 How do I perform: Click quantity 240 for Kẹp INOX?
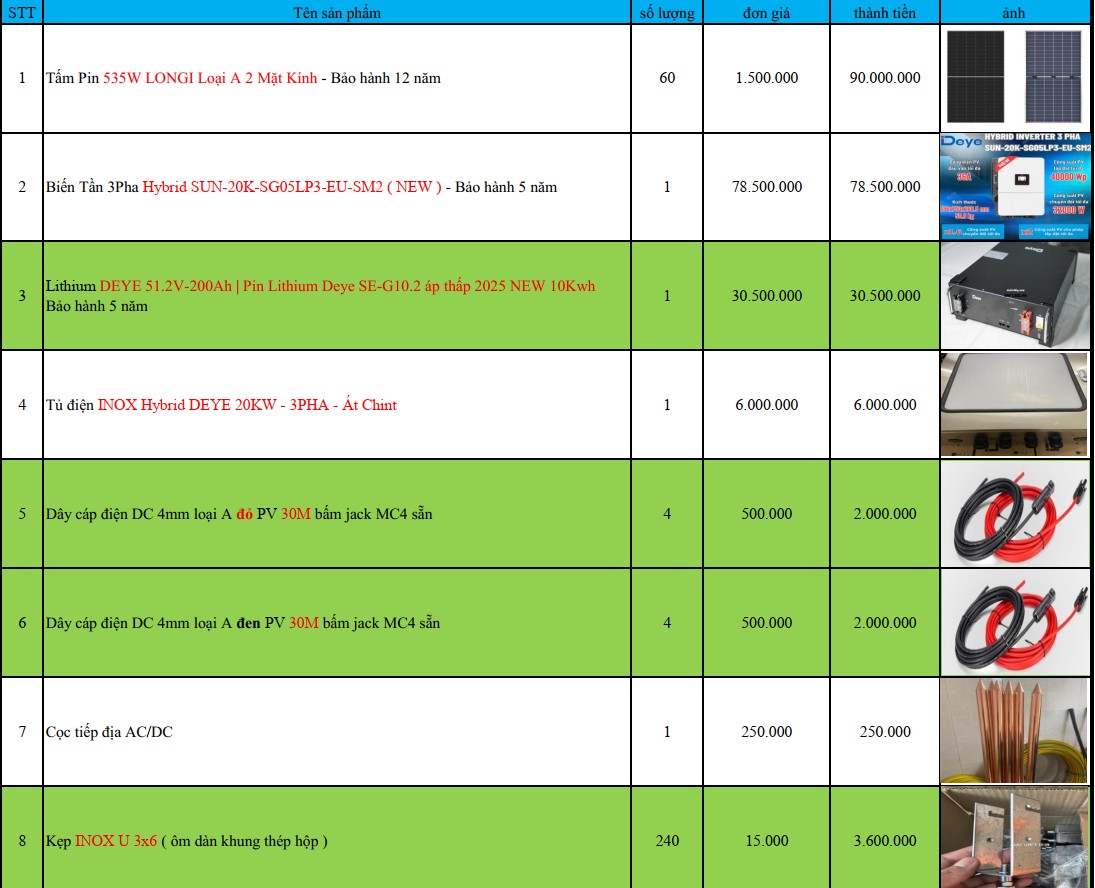point(667,841)
